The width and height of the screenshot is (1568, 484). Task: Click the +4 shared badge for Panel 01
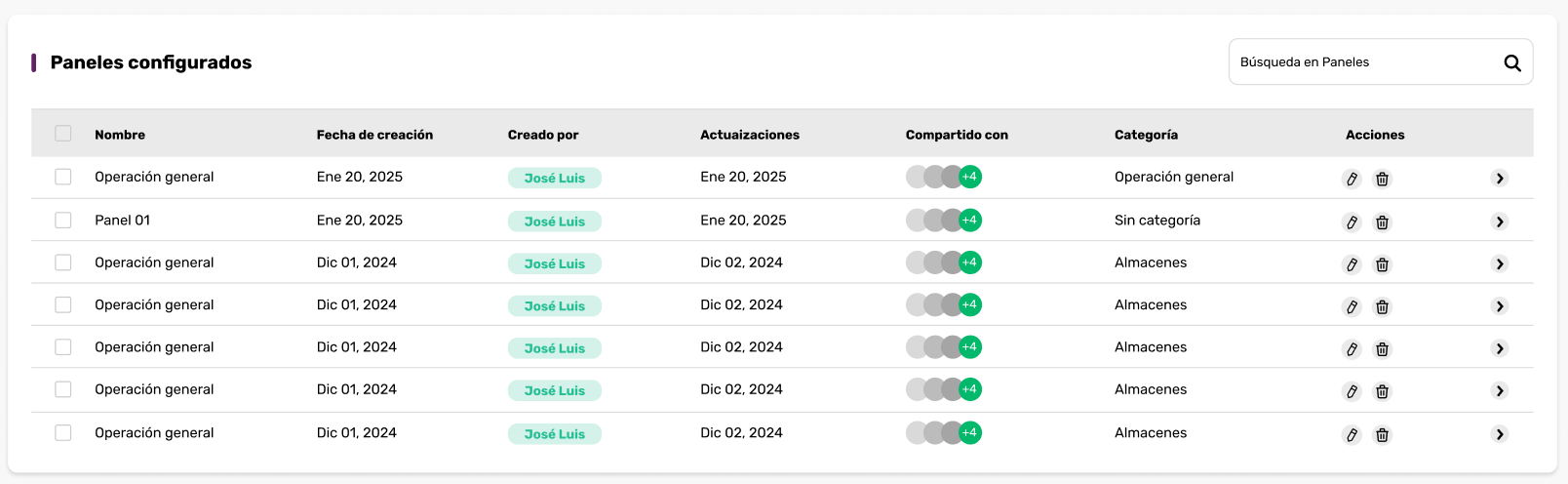(x=969, y=221)
